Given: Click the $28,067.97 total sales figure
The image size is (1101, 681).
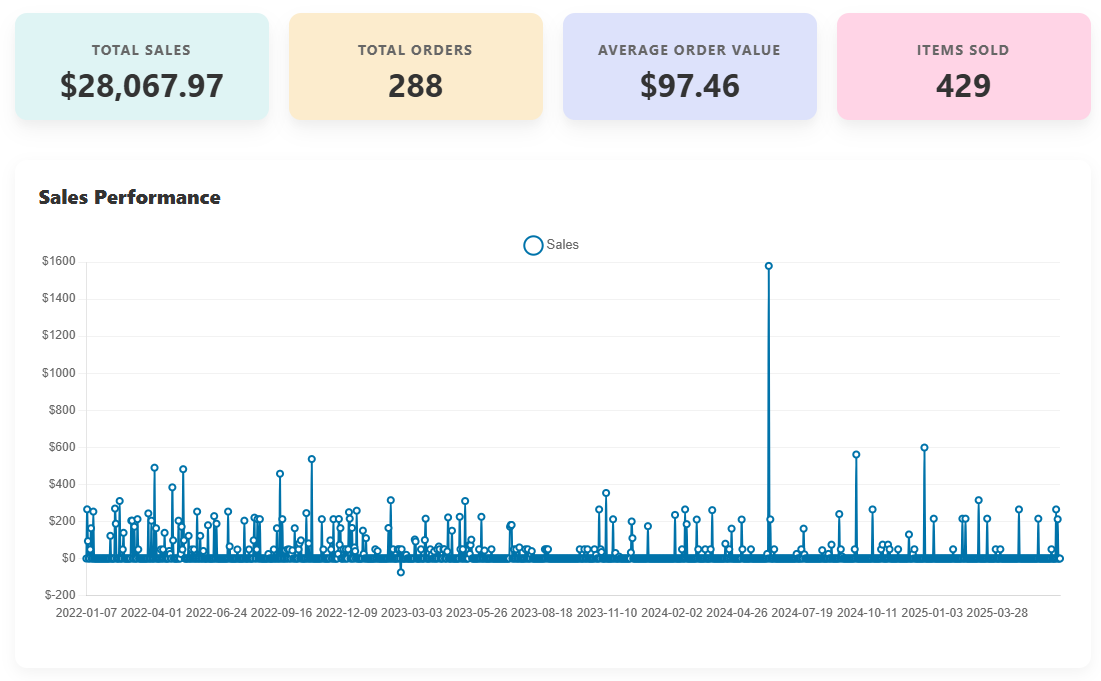Looking at the screenshot, I should click(x=141, y=86).
